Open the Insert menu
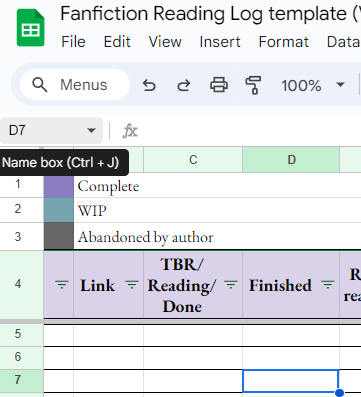This screenshot has width=361, height=397. 220,42
